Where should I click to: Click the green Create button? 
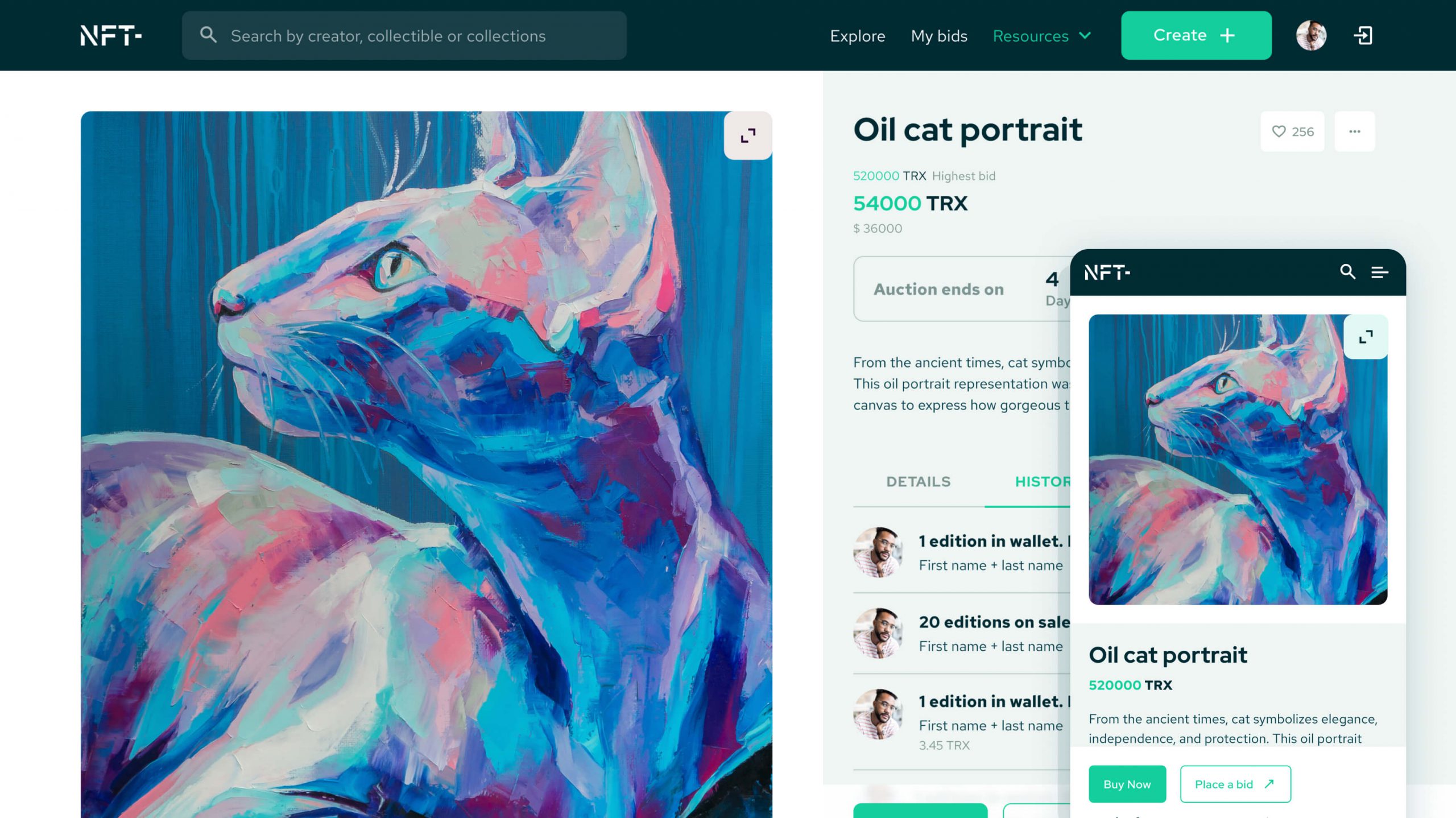1196,35
